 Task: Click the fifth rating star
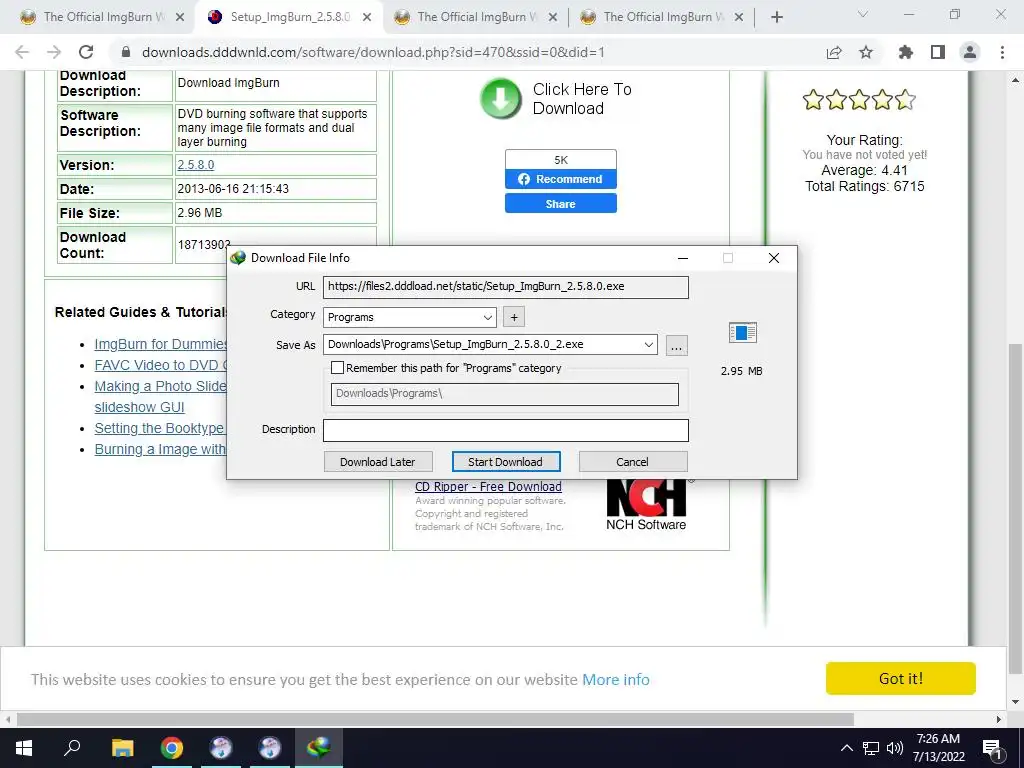coord(905,100)
